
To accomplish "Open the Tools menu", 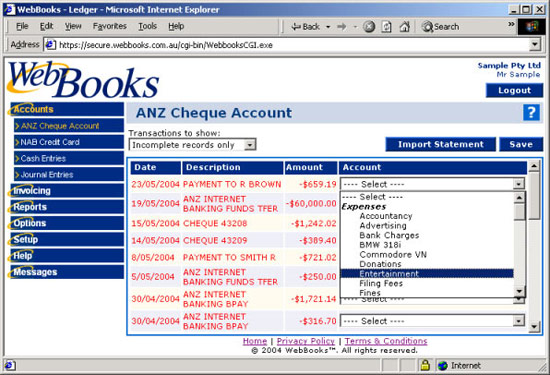I will coord(147,26).
